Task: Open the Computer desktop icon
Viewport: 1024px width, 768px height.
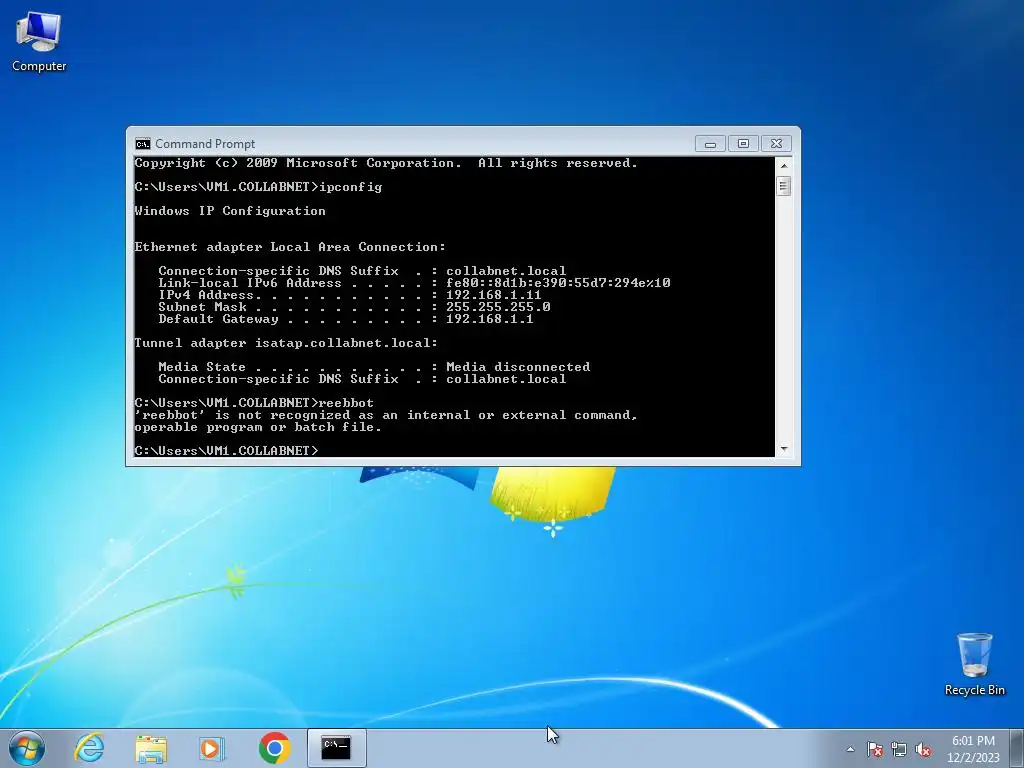Action: (39, 42)
